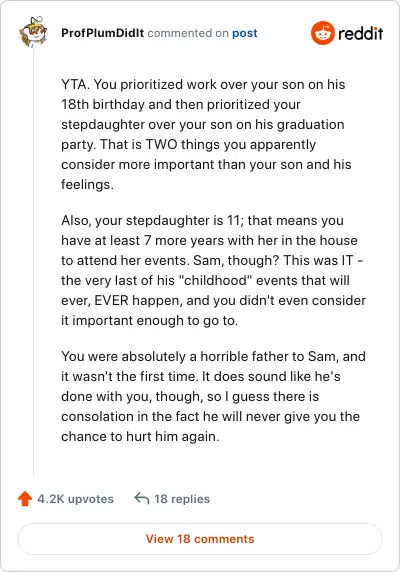Select the "4.2K upvotes" count
Screen dimensions: 400x572
(75, 499)
